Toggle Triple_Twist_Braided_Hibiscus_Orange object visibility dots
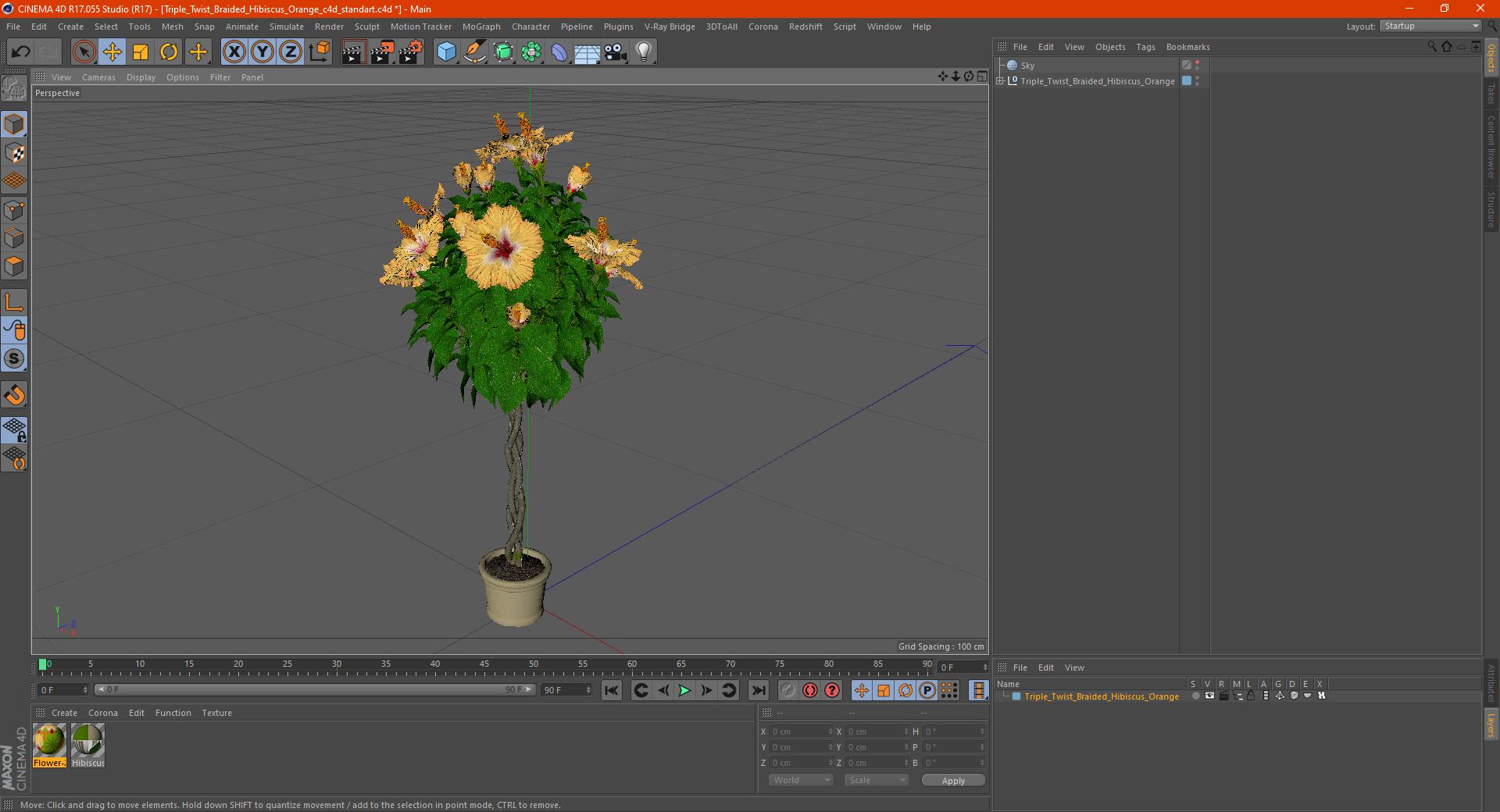The width and height of the screenshot is (1500, 812). tap(1197, 81)
